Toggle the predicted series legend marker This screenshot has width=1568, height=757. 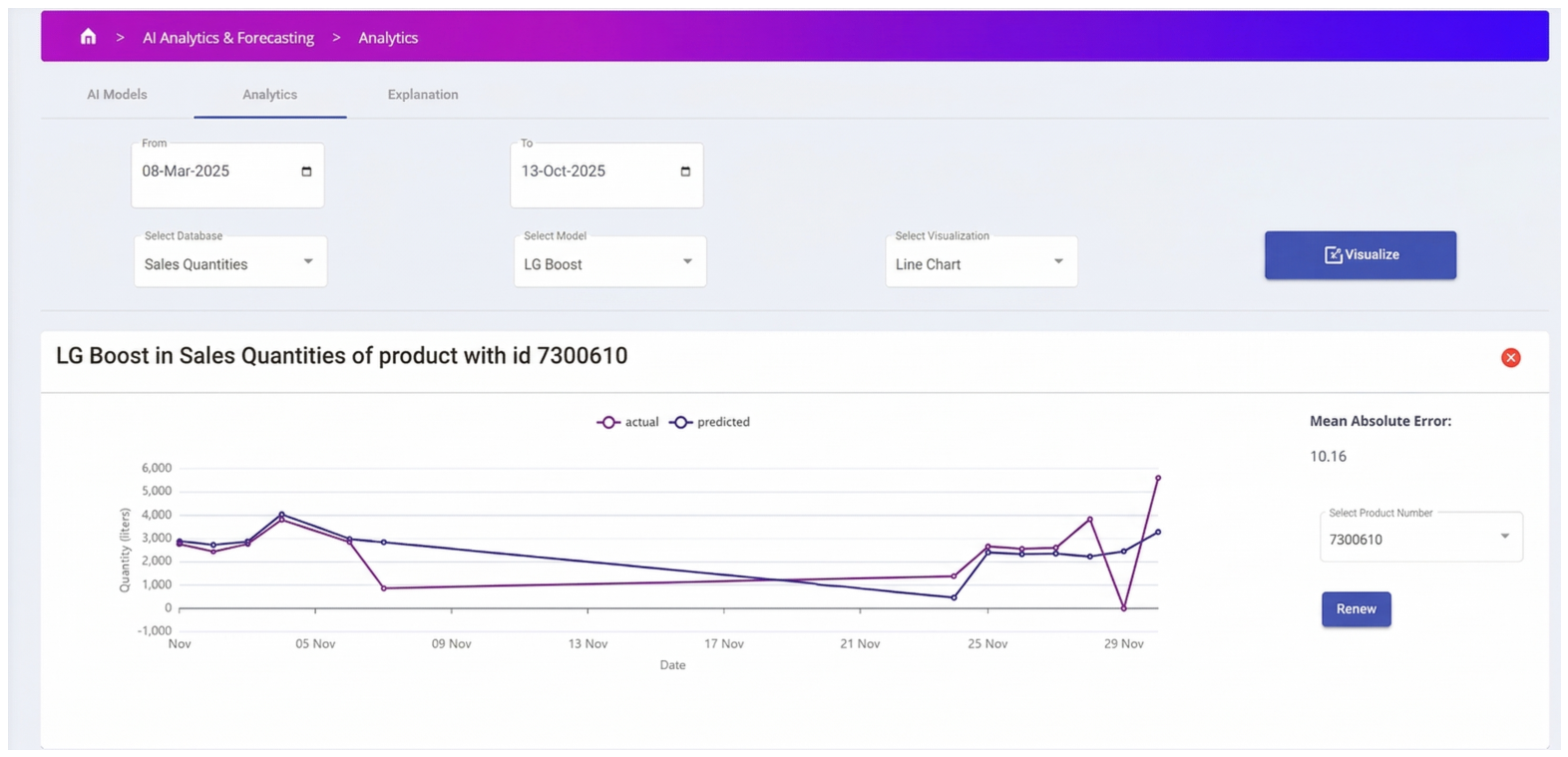pyautogui.click(x=680, y=422)
